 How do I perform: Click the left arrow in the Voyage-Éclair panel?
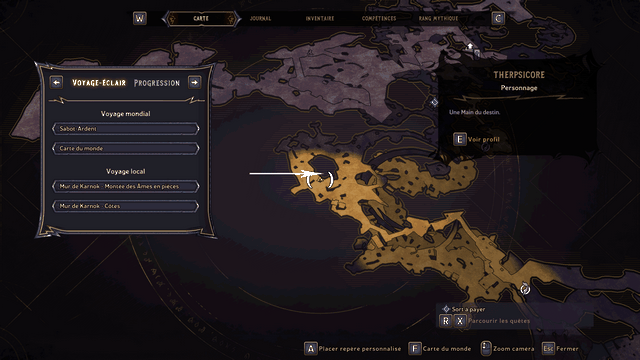(56, 82)
